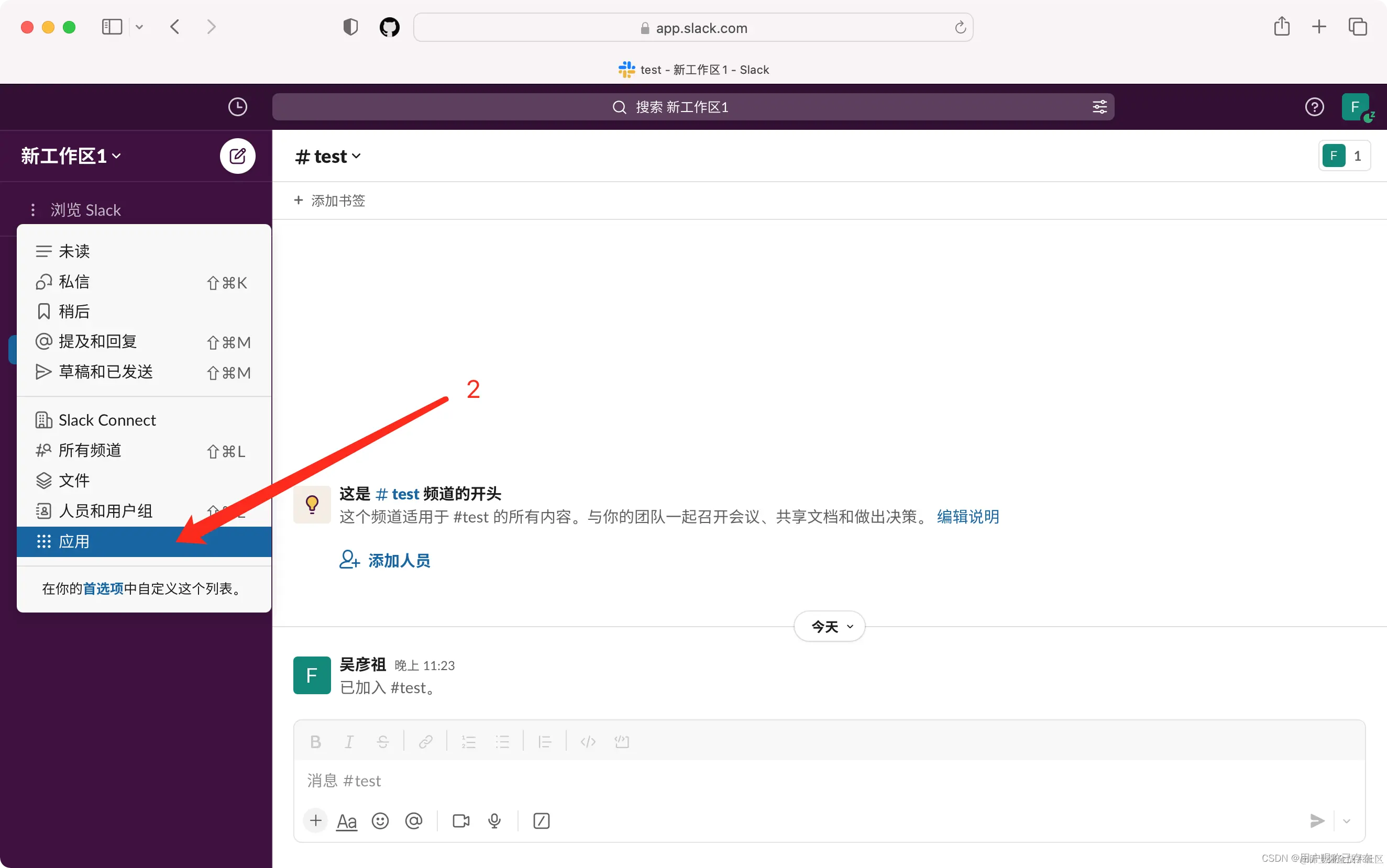Open send options dropdown arrow

[1347, 821]
